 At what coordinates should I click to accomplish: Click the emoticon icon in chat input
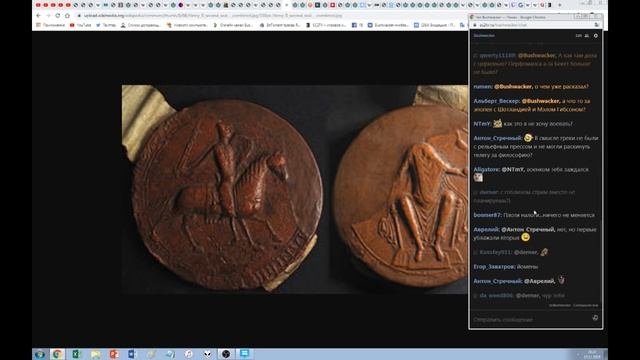click(x=595, y=318)
